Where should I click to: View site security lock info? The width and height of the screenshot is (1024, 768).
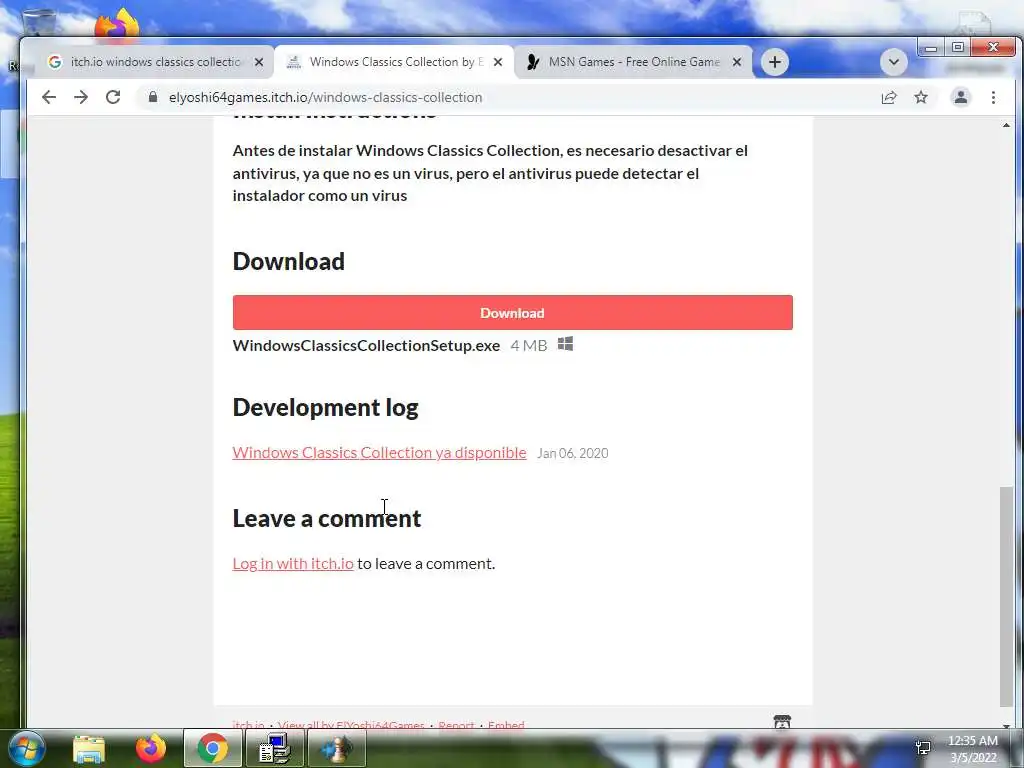click(153, 97)
